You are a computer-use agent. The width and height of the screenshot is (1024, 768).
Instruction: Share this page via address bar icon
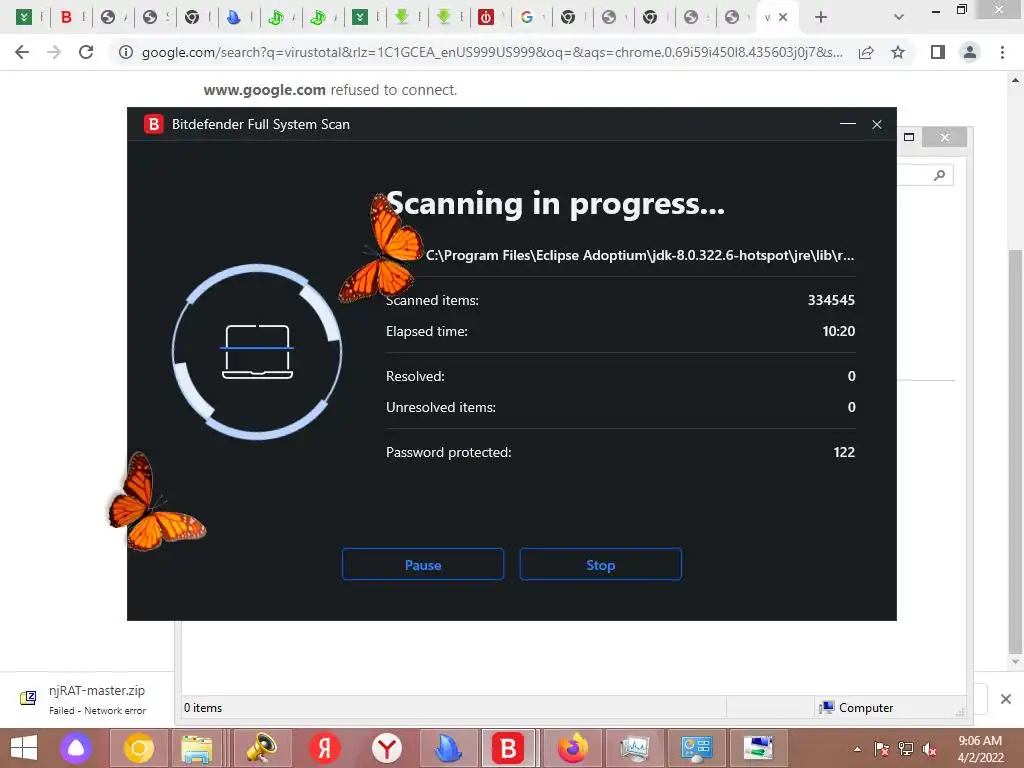tap(866, 52)
